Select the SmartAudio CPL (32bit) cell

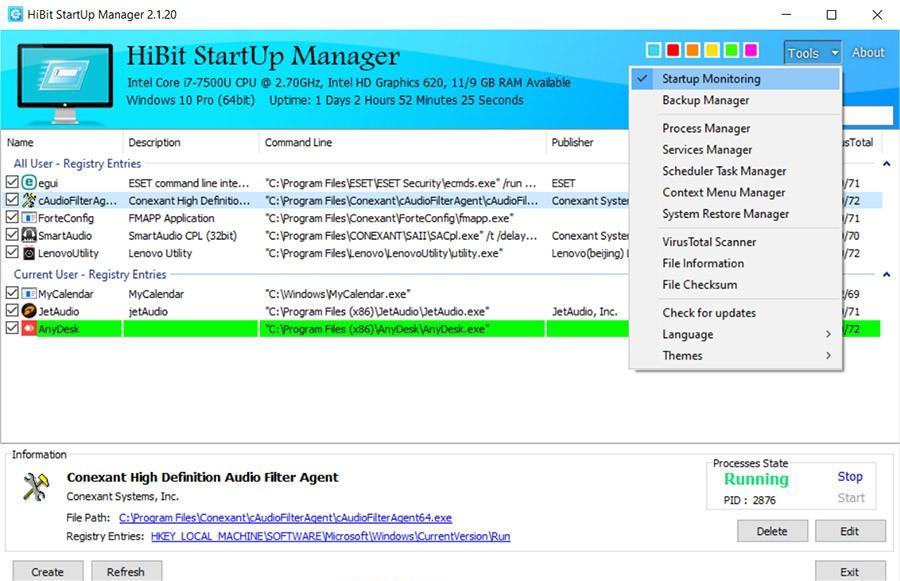click(x=183, y=235)
